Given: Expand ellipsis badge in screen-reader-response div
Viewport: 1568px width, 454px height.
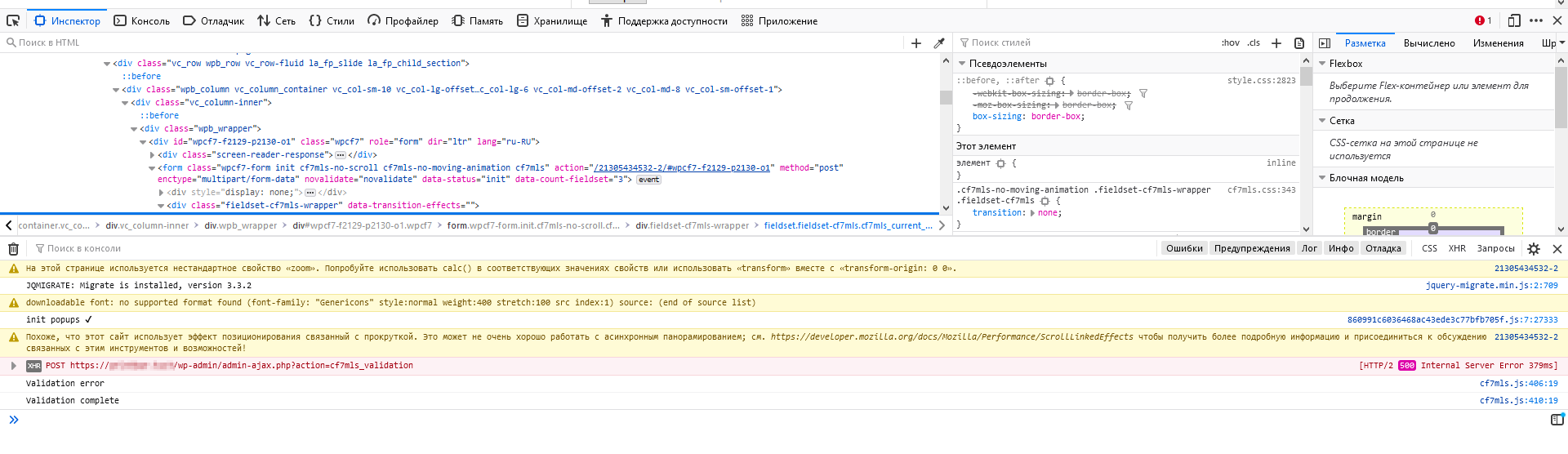Looking at the screenshot, I should tap(341, 155).
